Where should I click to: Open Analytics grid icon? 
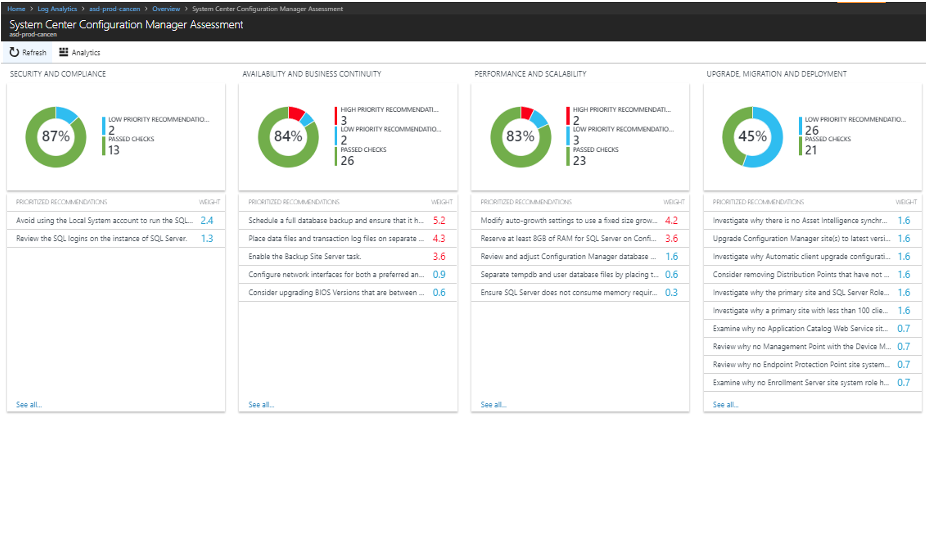point(63,52)
